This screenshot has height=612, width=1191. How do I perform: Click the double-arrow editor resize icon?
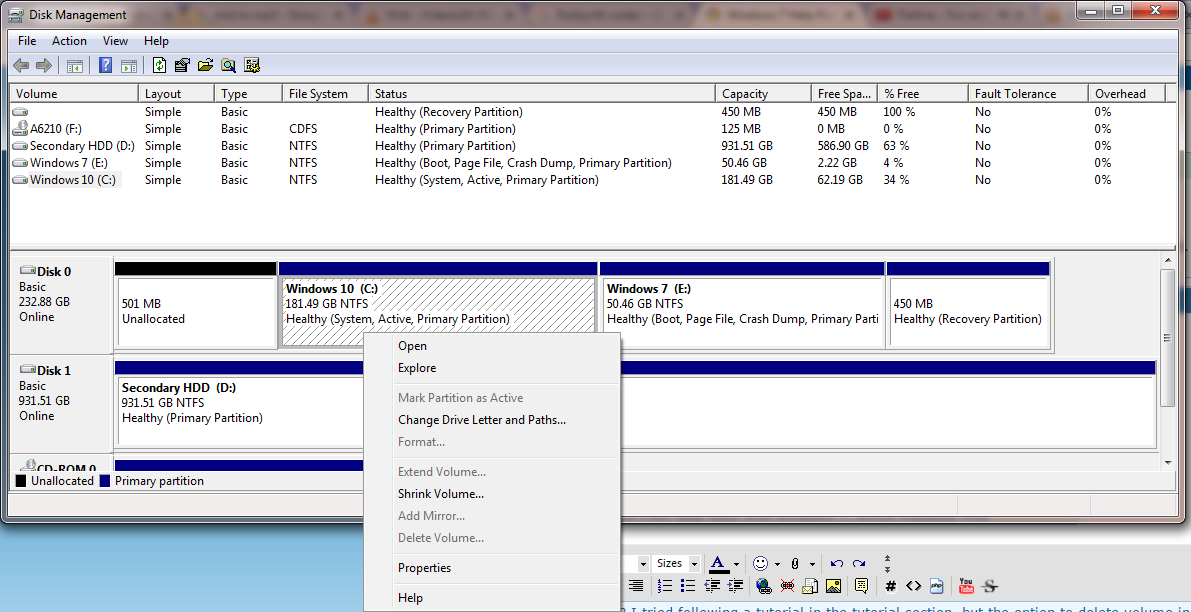point(887,563)
